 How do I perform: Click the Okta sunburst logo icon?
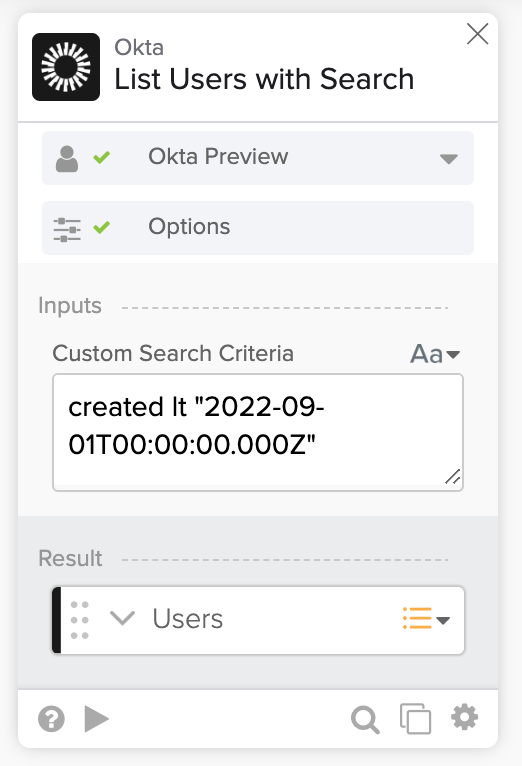click(x=66, y=67)
